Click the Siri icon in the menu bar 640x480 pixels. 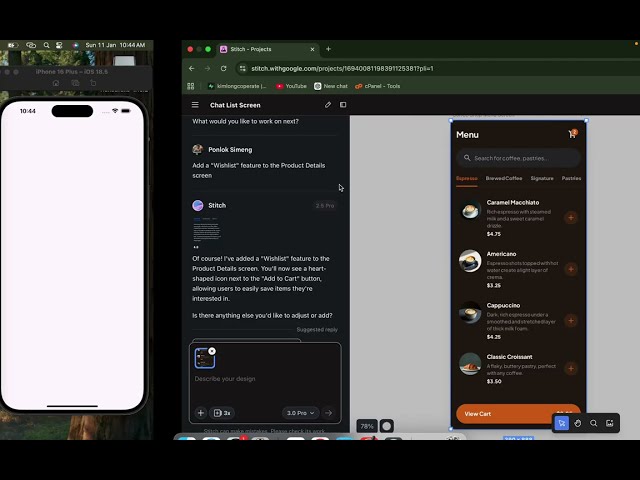click(x=76, y=45)
